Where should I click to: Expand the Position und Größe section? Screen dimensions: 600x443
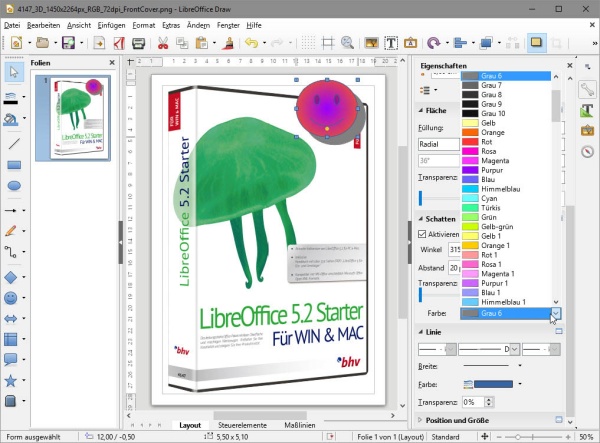click(x=420, y=420)
